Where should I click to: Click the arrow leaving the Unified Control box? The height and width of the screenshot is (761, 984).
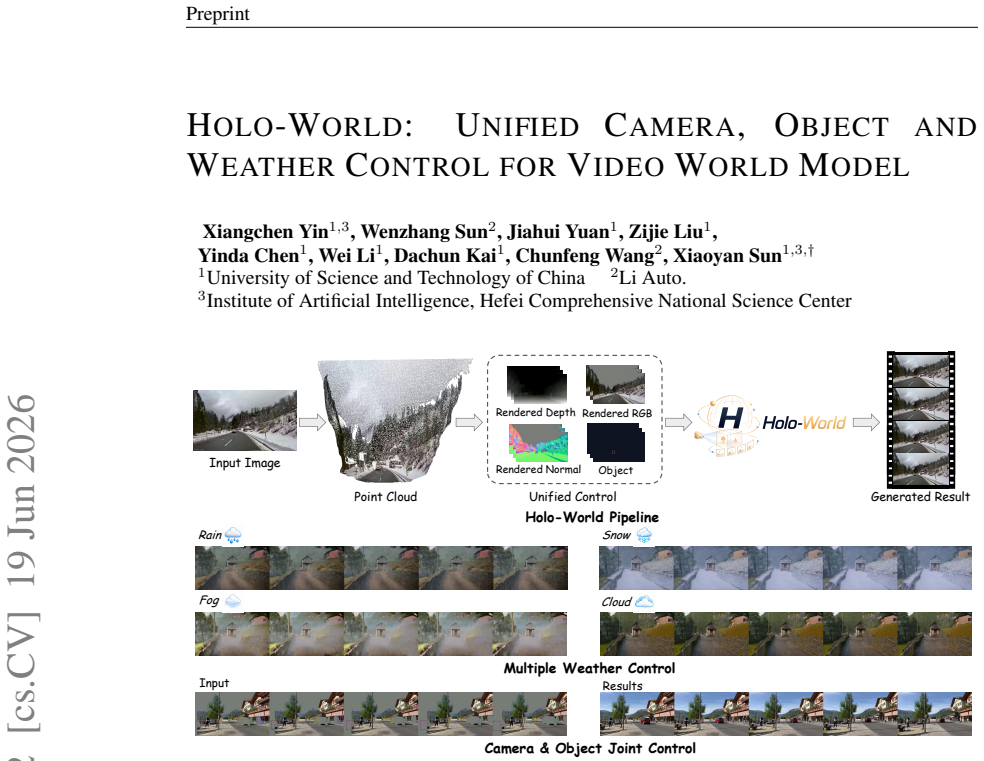[678, 422]
